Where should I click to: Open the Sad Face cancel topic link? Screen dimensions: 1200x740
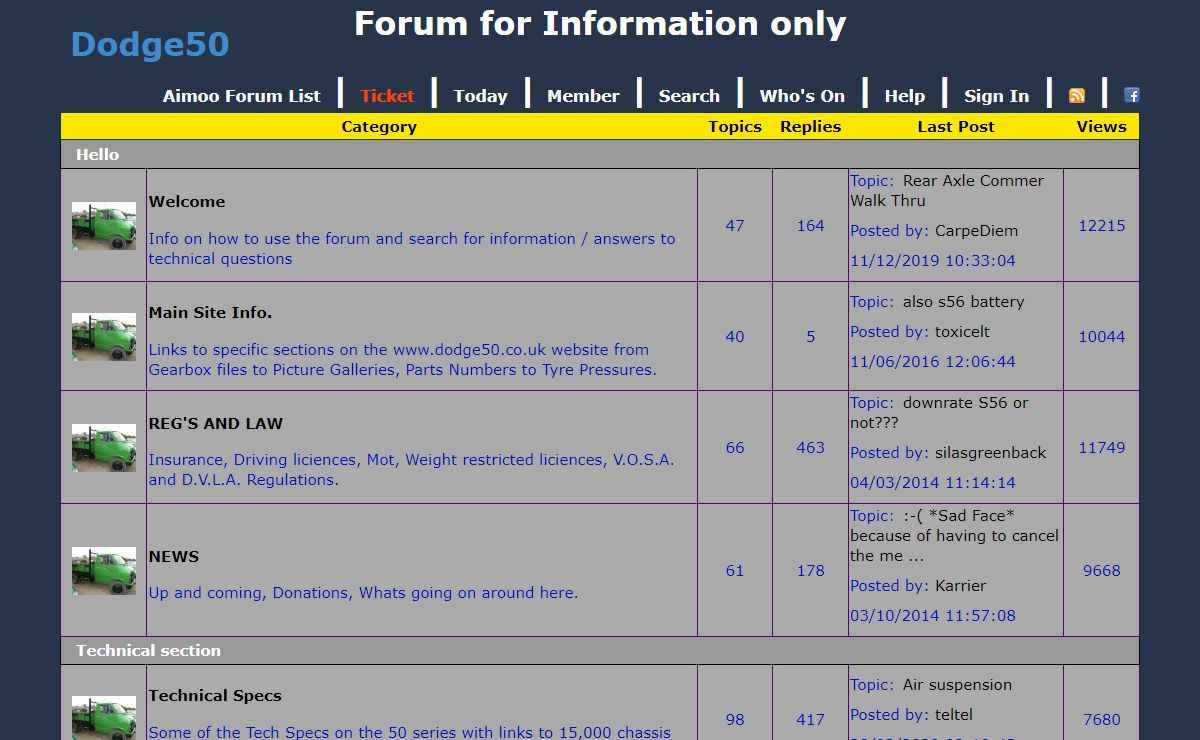click(x=954, y=535)
